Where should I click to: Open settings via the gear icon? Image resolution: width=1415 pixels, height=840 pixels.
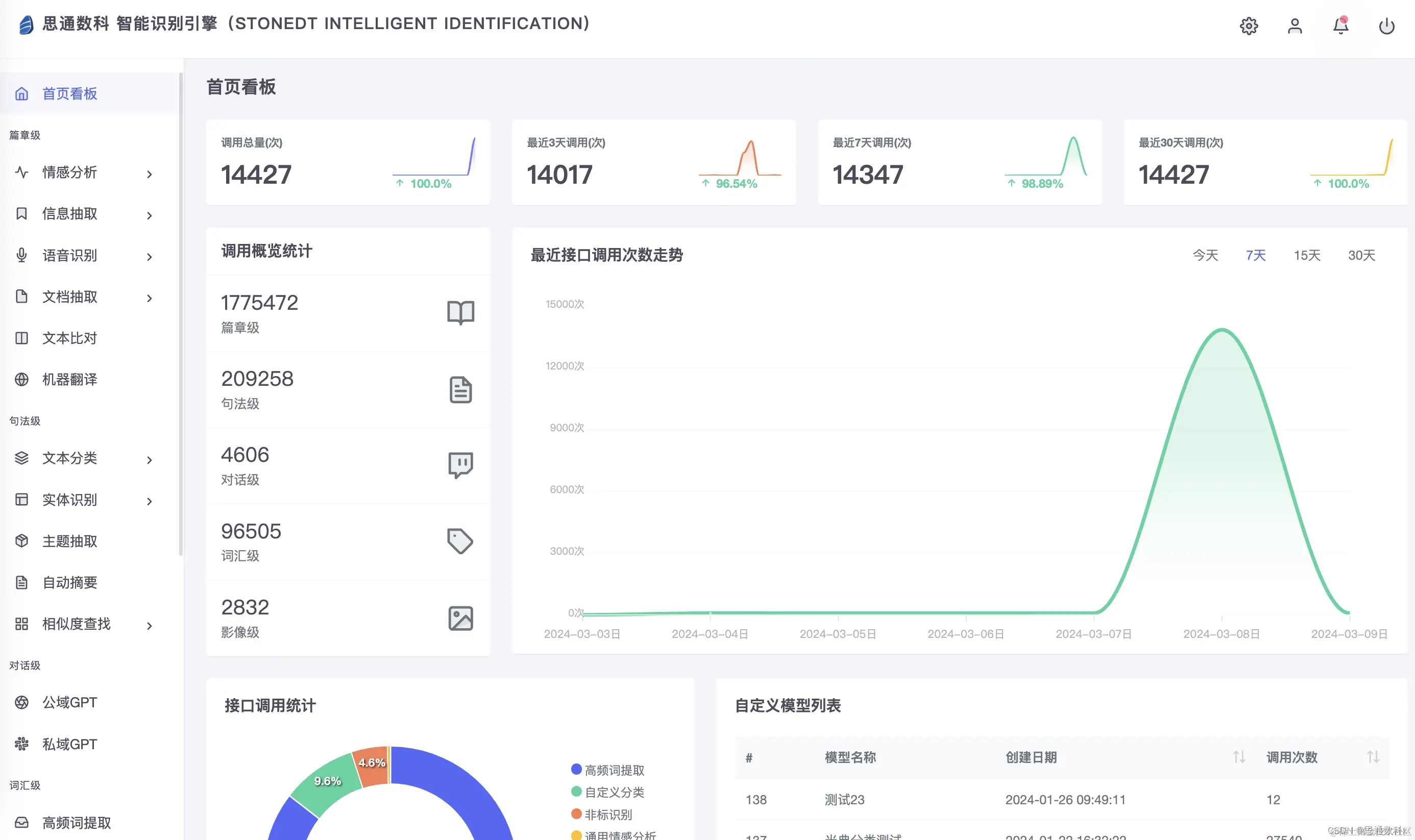tap(1249, 26)
